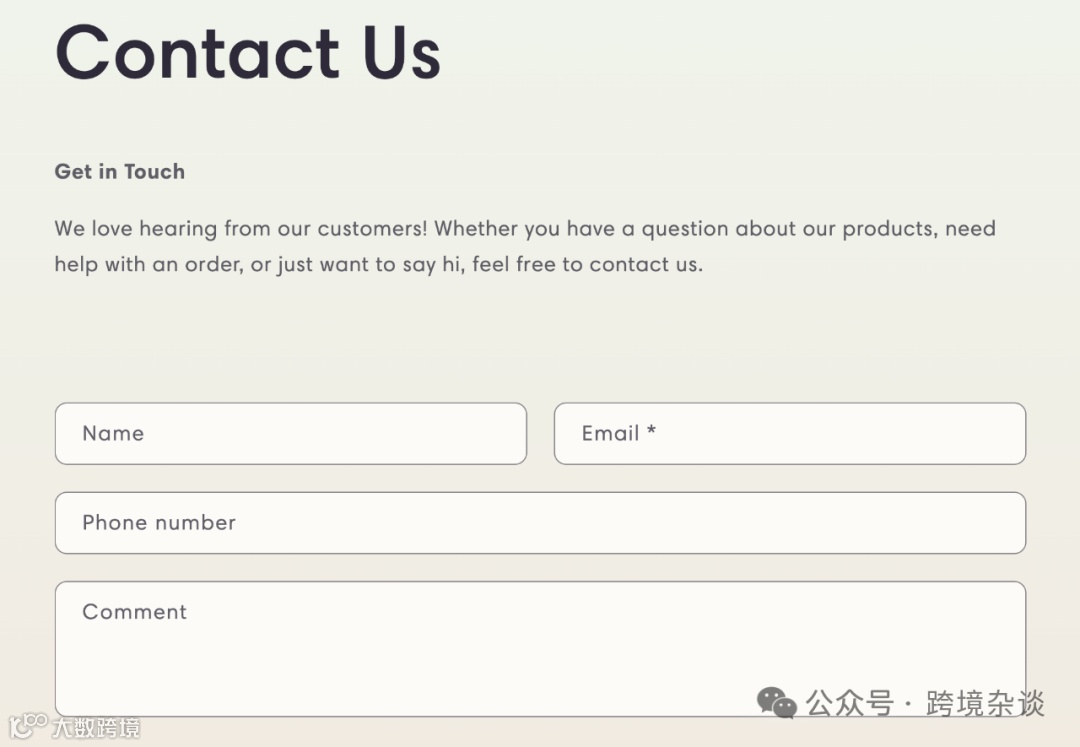Click the required asterisk beside Email
This screenshot has width=1080, height=747.
click(x=651, y=433)
